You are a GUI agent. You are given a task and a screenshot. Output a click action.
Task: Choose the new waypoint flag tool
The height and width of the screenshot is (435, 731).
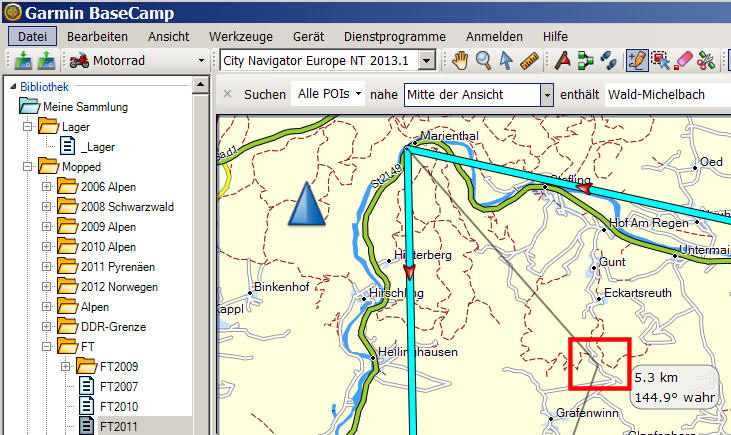[x=563, y=61]
